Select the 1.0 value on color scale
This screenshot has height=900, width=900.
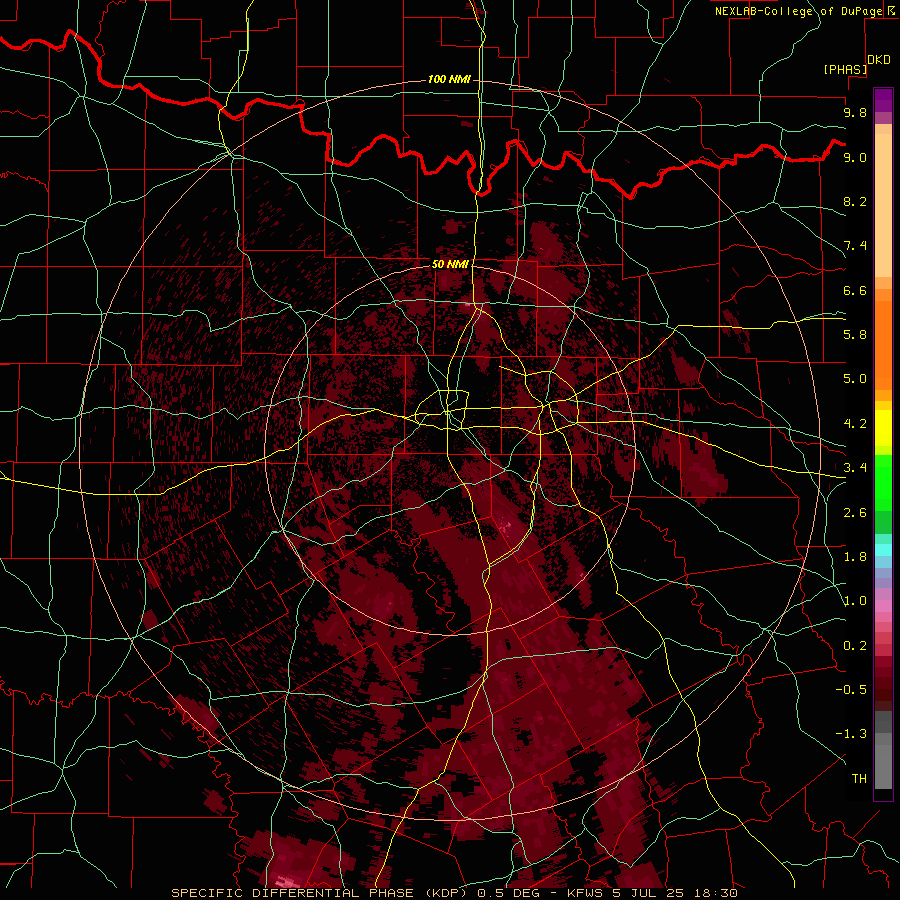pyautogui.click(x=855, y=601)
